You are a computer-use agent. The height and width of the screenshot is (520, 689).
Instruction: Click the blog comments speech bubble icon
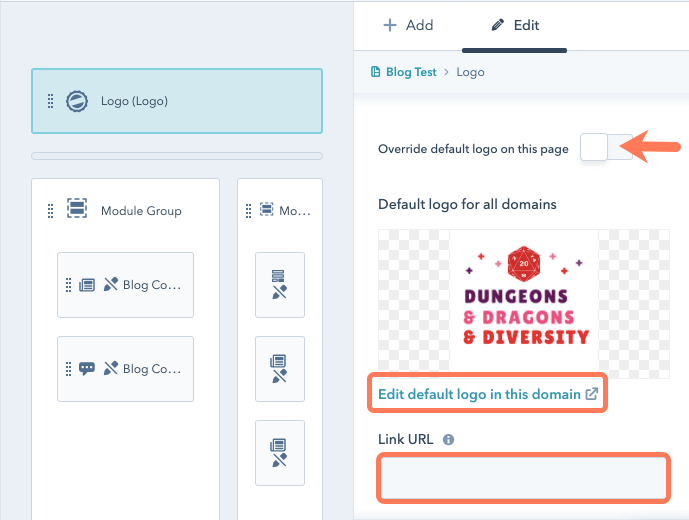[87, 368]
